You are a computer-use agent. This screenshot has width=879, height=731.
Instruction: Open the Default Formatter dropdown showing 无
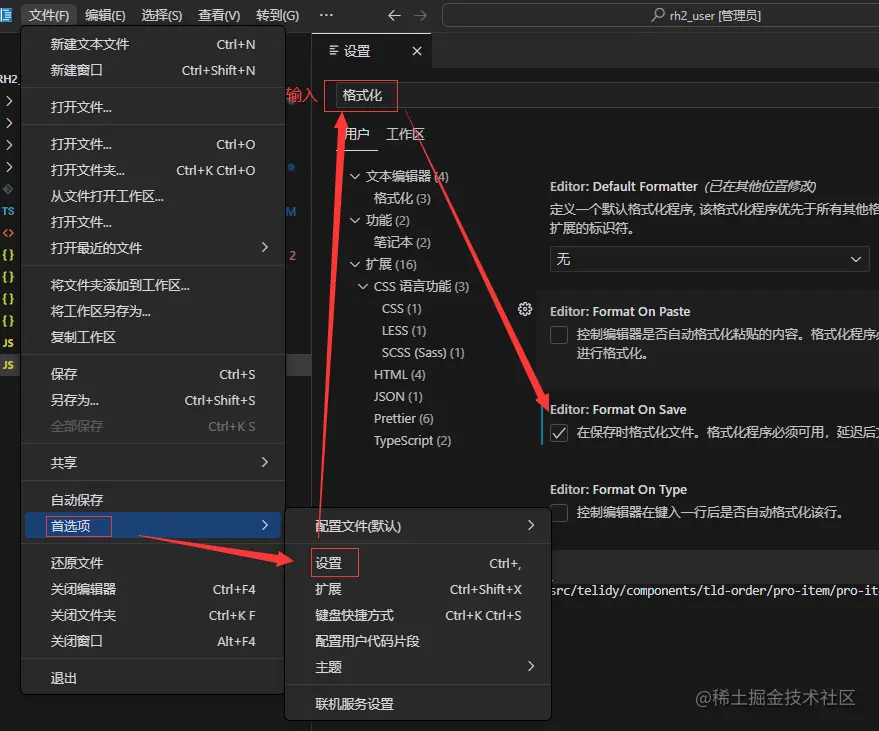point(709,259)
